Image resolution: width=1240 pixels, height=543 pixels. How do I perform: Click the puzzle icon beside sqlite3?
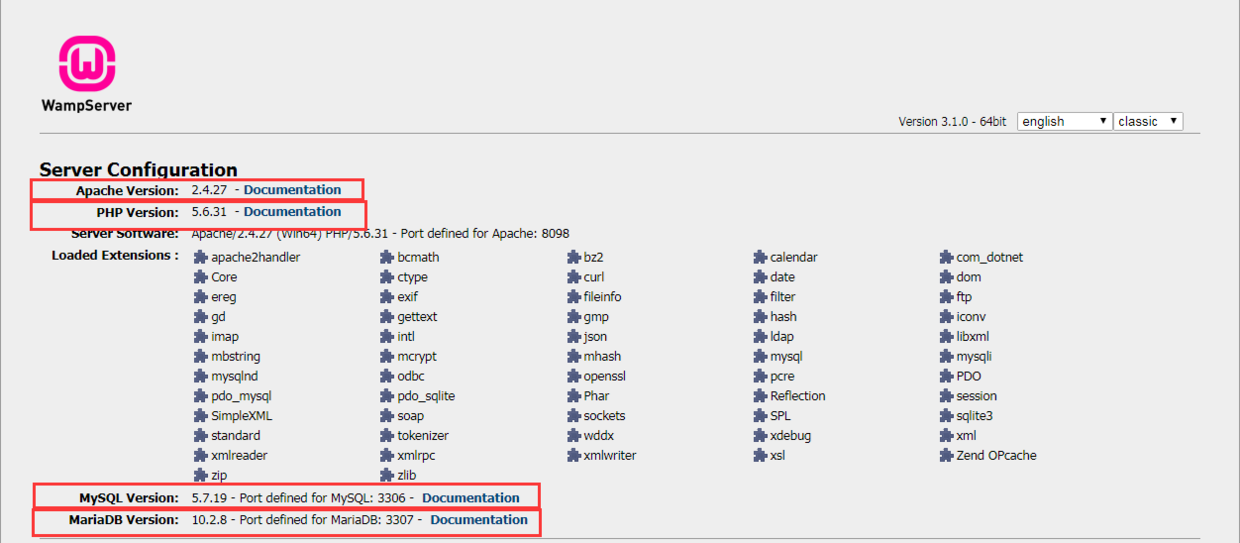pyautogui.click(x=946, y=416)
